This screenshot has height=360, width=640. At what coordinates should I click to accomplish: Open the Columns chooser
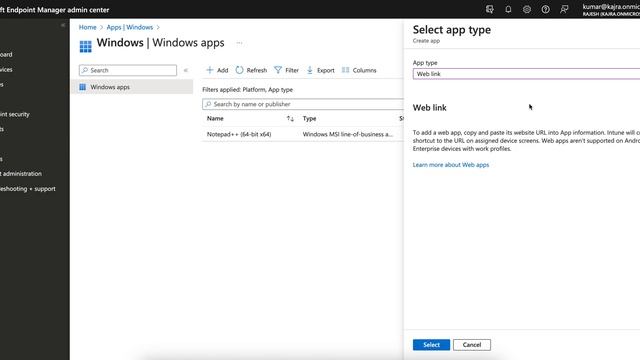tap(359, 70)
